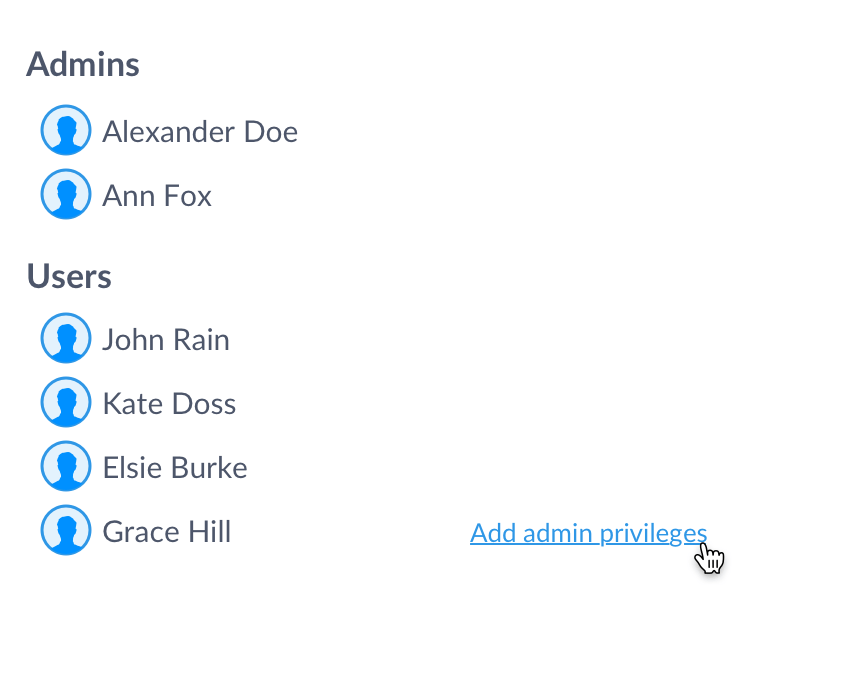The height and width of the screenshot is (700, 860).
Task: Open Elsie Burke user entry
Action: (x=175, y=468)
